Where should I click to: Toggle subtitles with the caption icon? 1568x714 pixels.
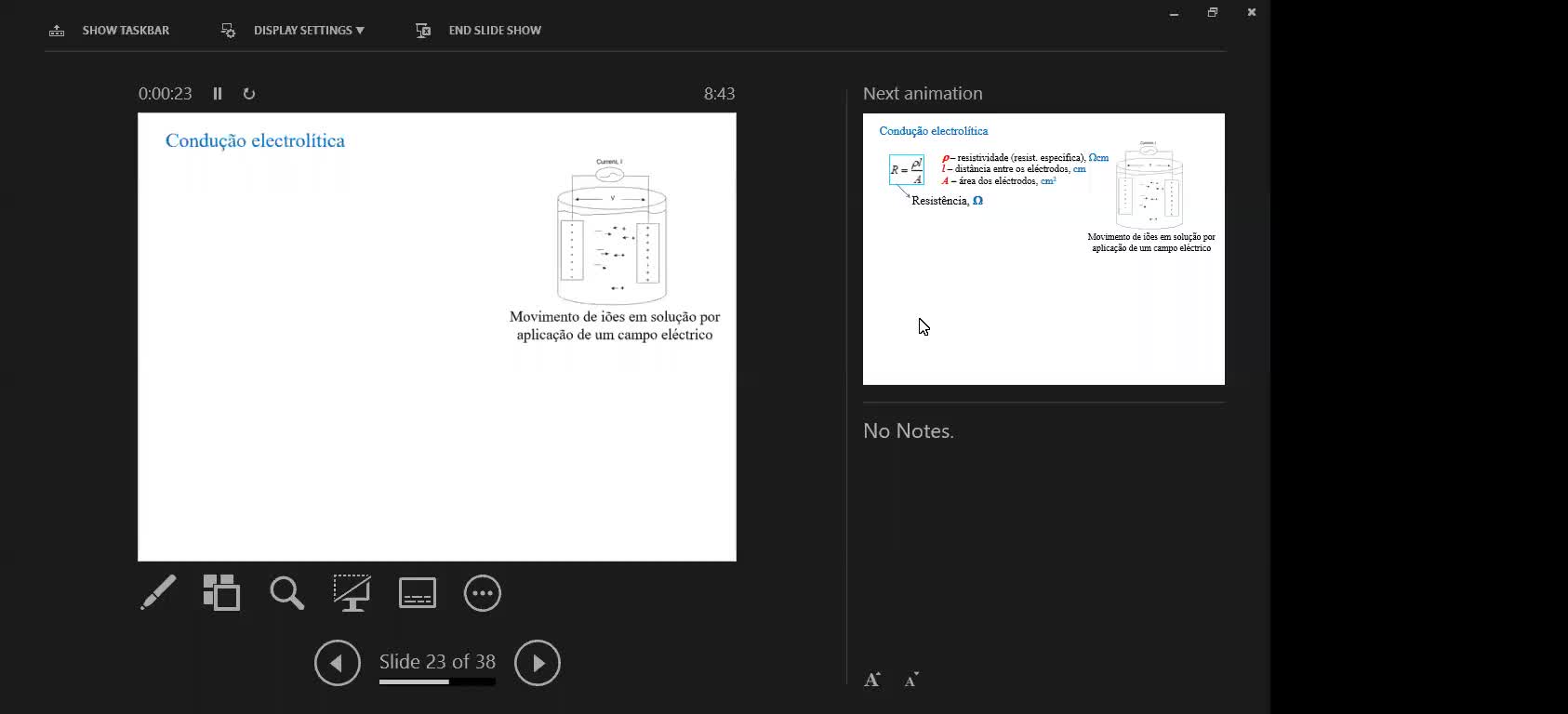click(x=417, y=593)
